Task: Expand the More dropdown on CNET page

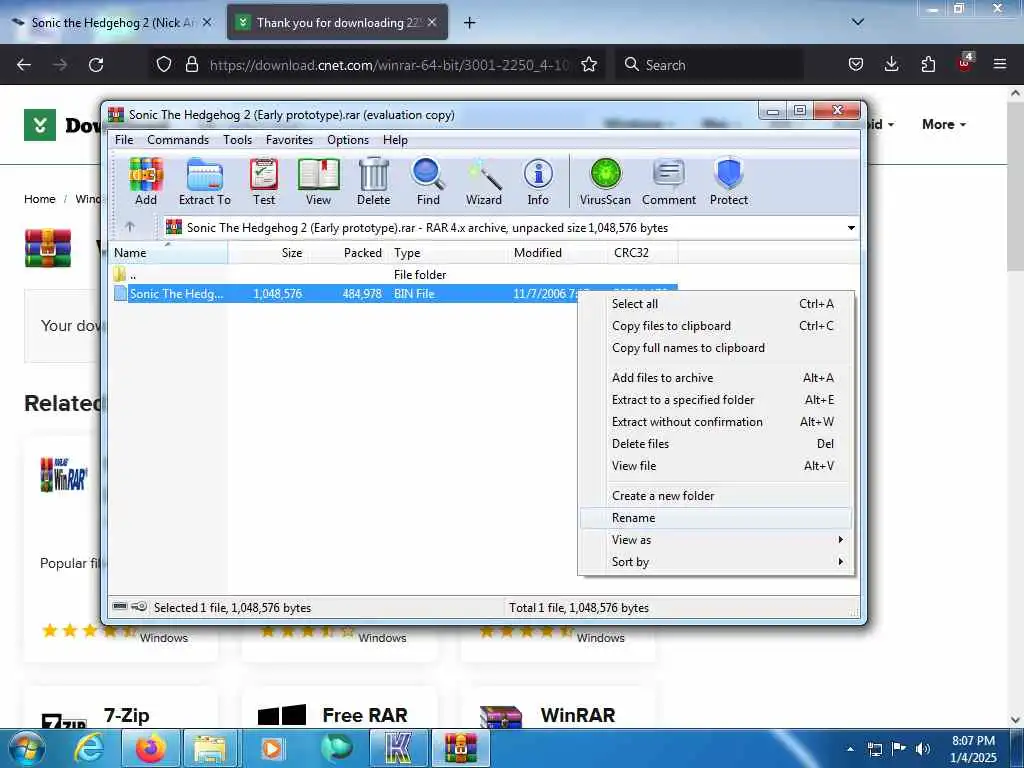Action: pos(944,124)
